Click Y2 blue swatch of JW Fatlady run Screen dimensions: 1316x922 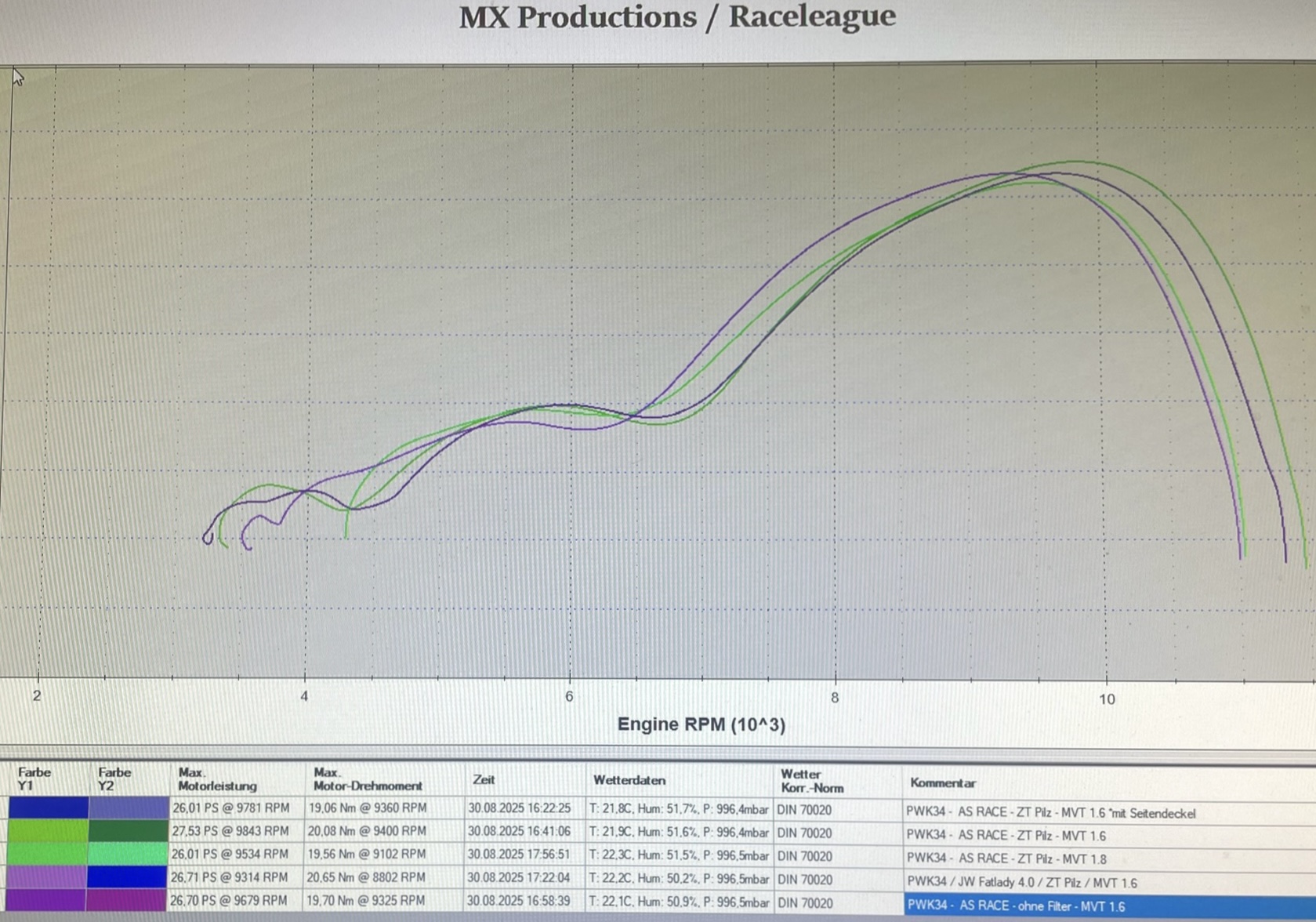click(x=128, y=877)
